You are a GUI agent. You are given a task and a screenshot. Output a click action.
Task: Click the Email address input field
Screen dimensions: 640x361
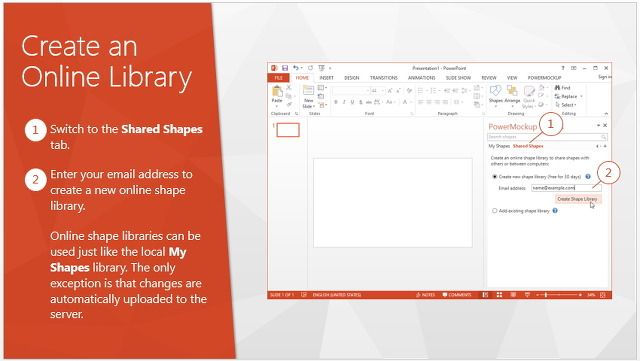point(566,188)
